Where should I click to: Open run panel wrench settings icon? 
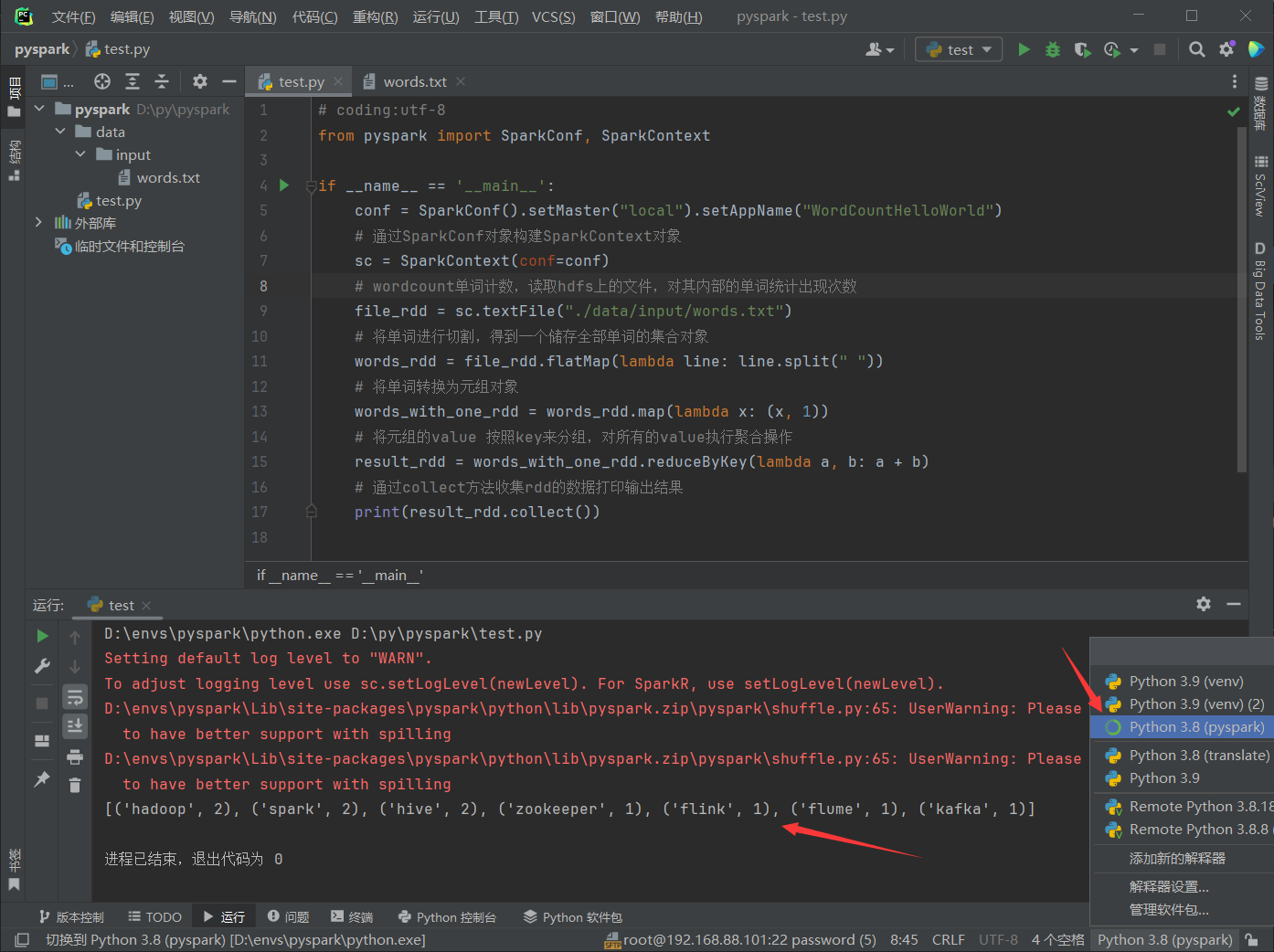click(x=42, y=666)
